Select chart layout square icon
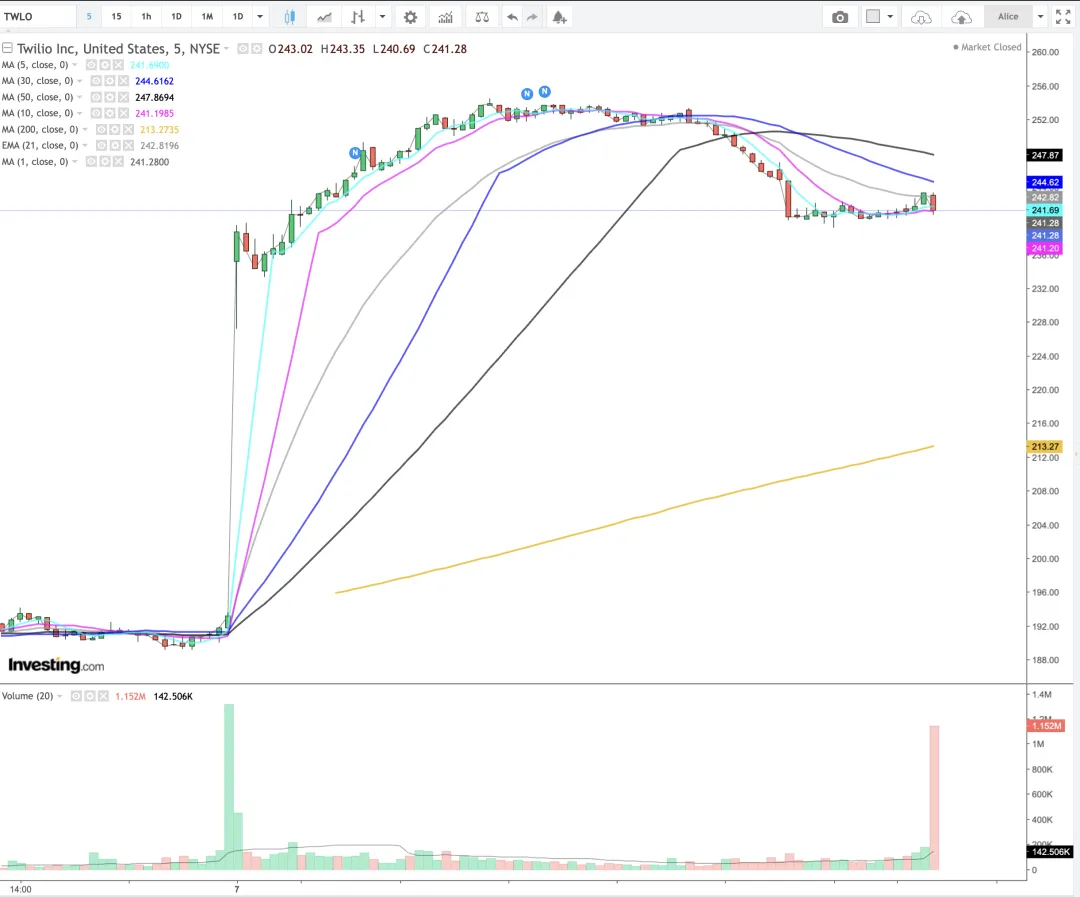1080x897 pixels. [873, 17]
